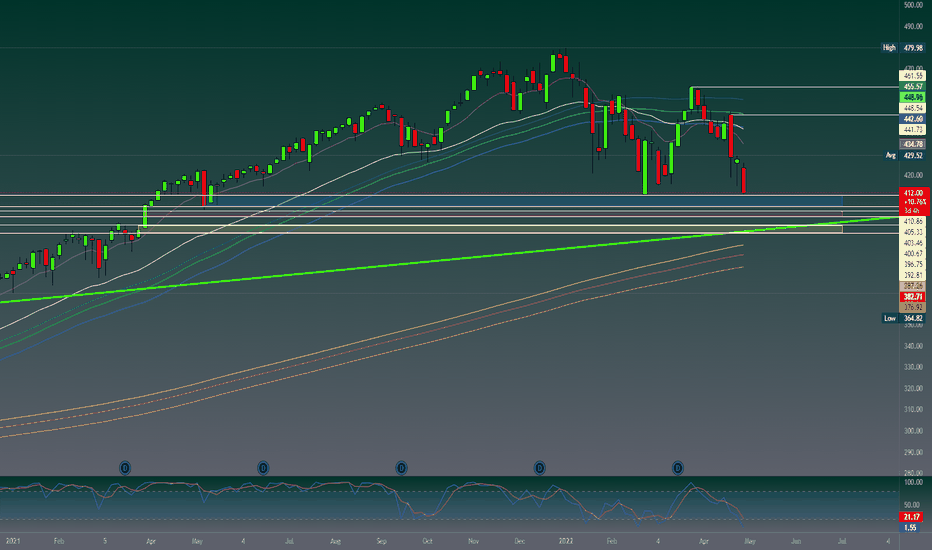This screenshot has width=932, height=550.
Task: Click the 340.00 price scale label
Action: click(913, 345)
